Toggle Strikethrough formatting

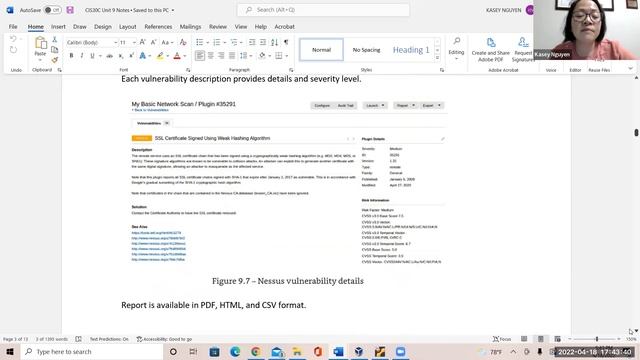coord(109,56)
